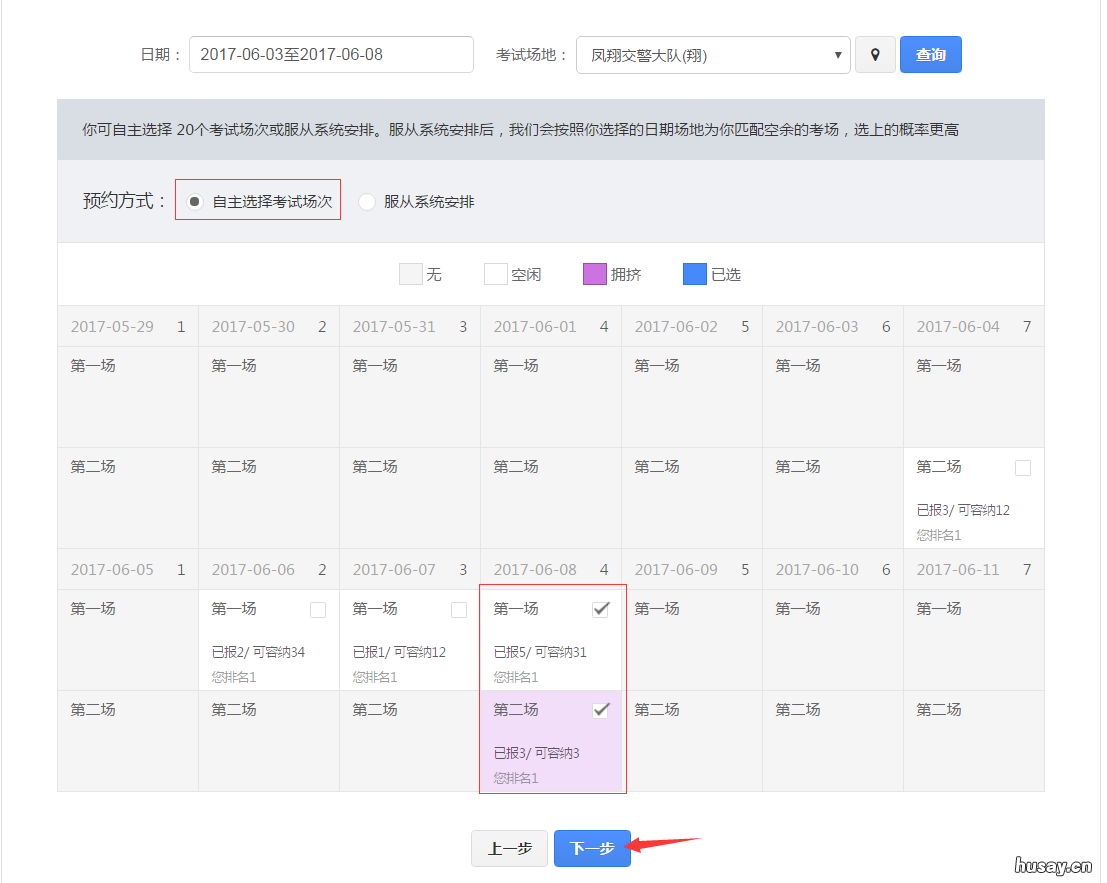Click the location pin icon beside venue dropdown
Viewport: 1107px width, 883px height.
[875, 55]
